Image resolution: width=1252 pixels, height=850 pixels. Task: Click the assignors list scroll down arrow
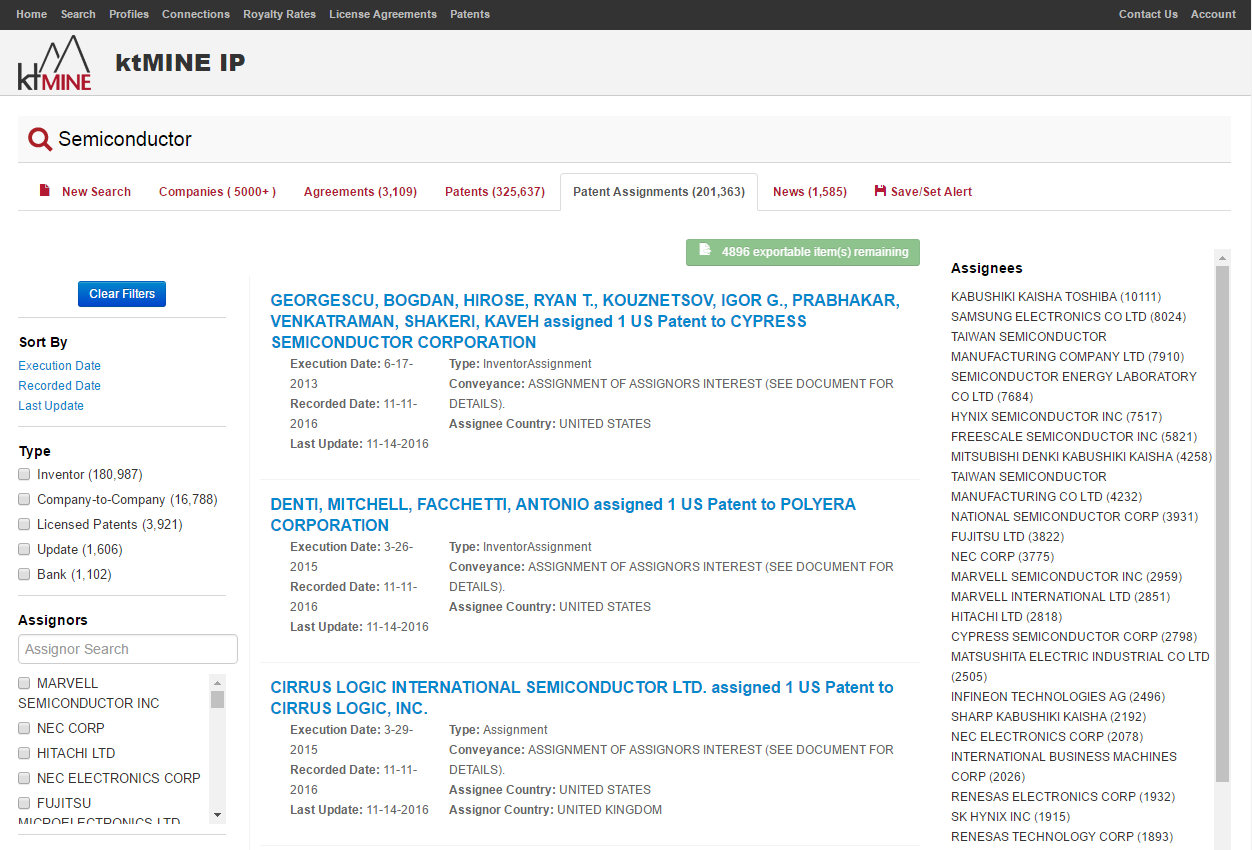click(x=218, y=815)
